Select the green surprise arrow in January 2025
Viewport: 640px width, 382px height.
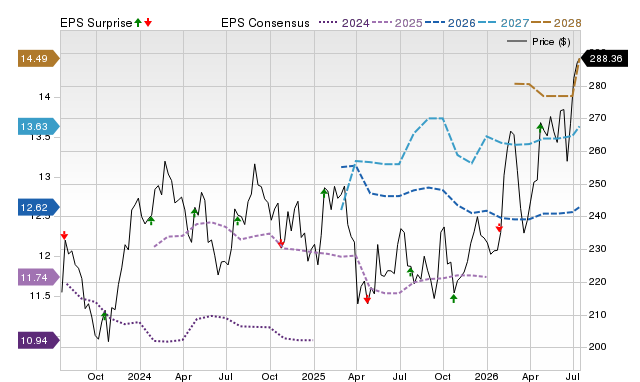[324, 193]
